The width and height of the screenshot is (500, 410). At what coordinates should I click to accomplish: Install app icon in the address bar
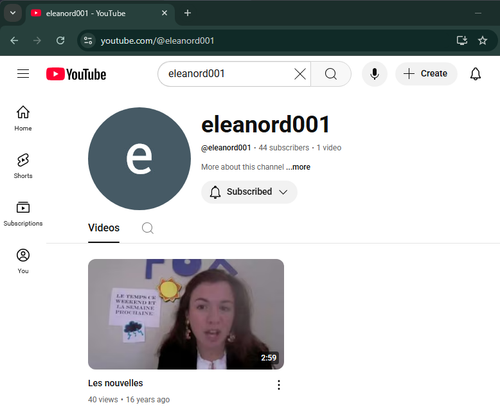coord(462,41)
